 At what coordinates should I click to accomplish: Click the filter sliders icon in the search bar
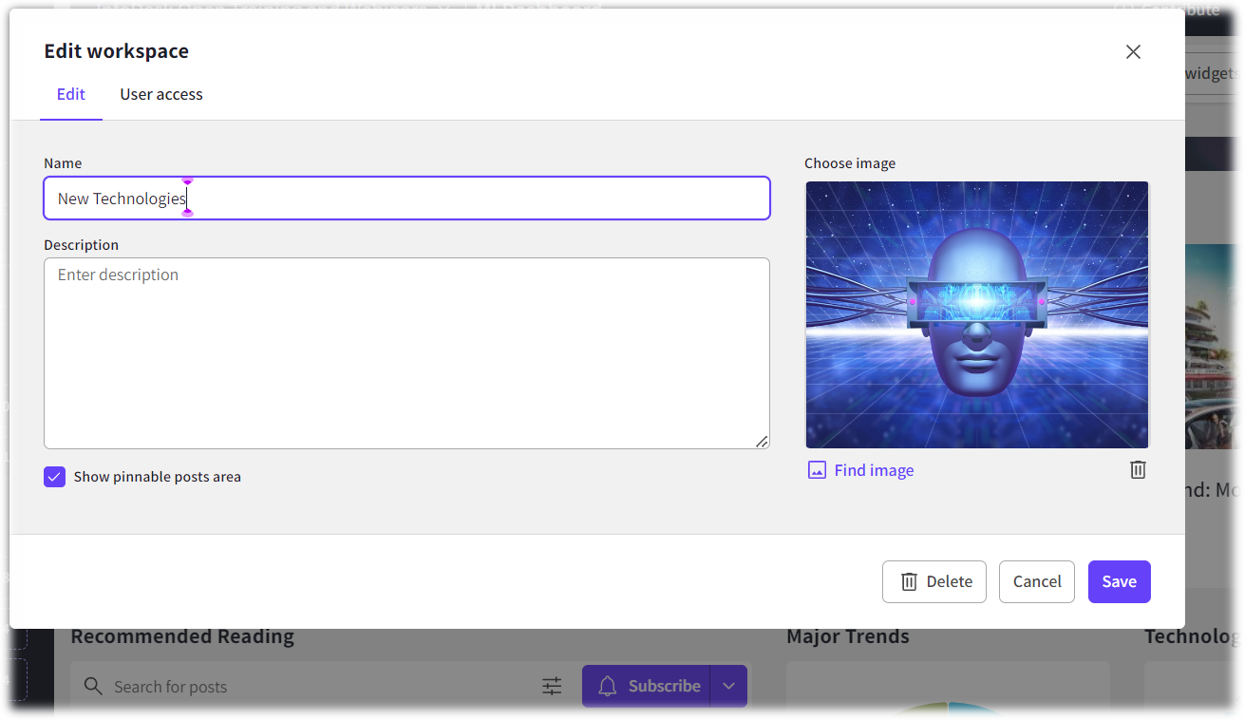coord(552,686)
